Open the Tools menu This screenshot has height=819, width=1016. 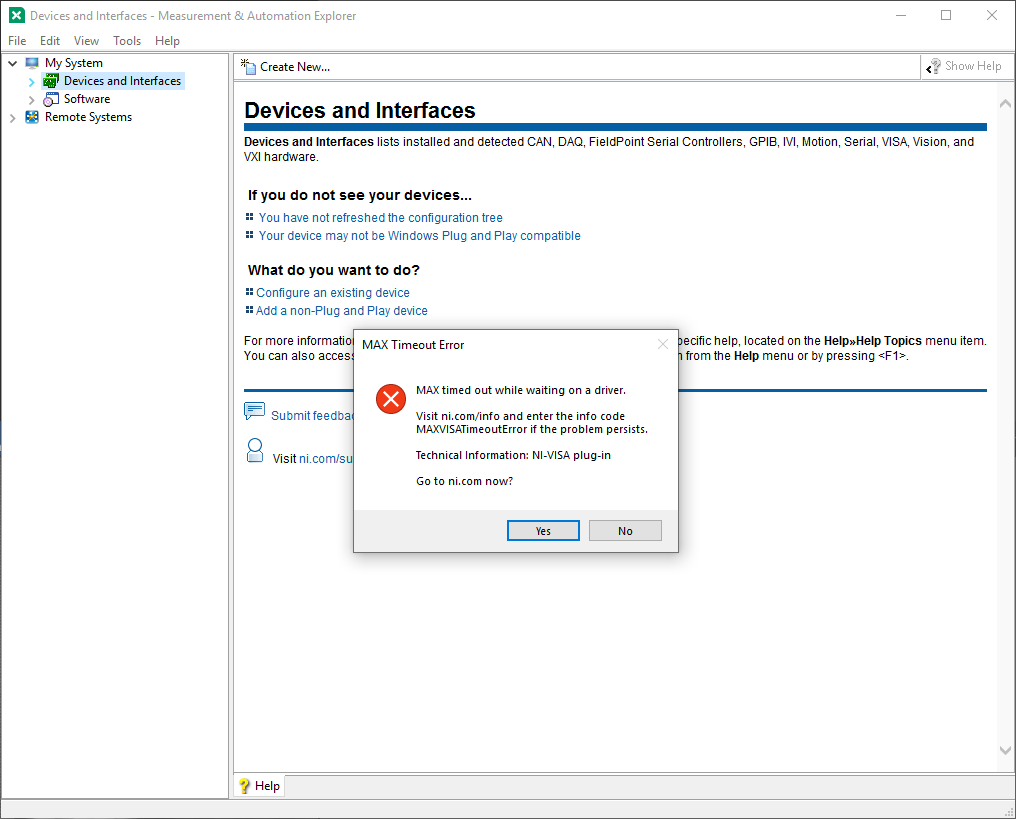pyautogui.click(x=127, y=41)
